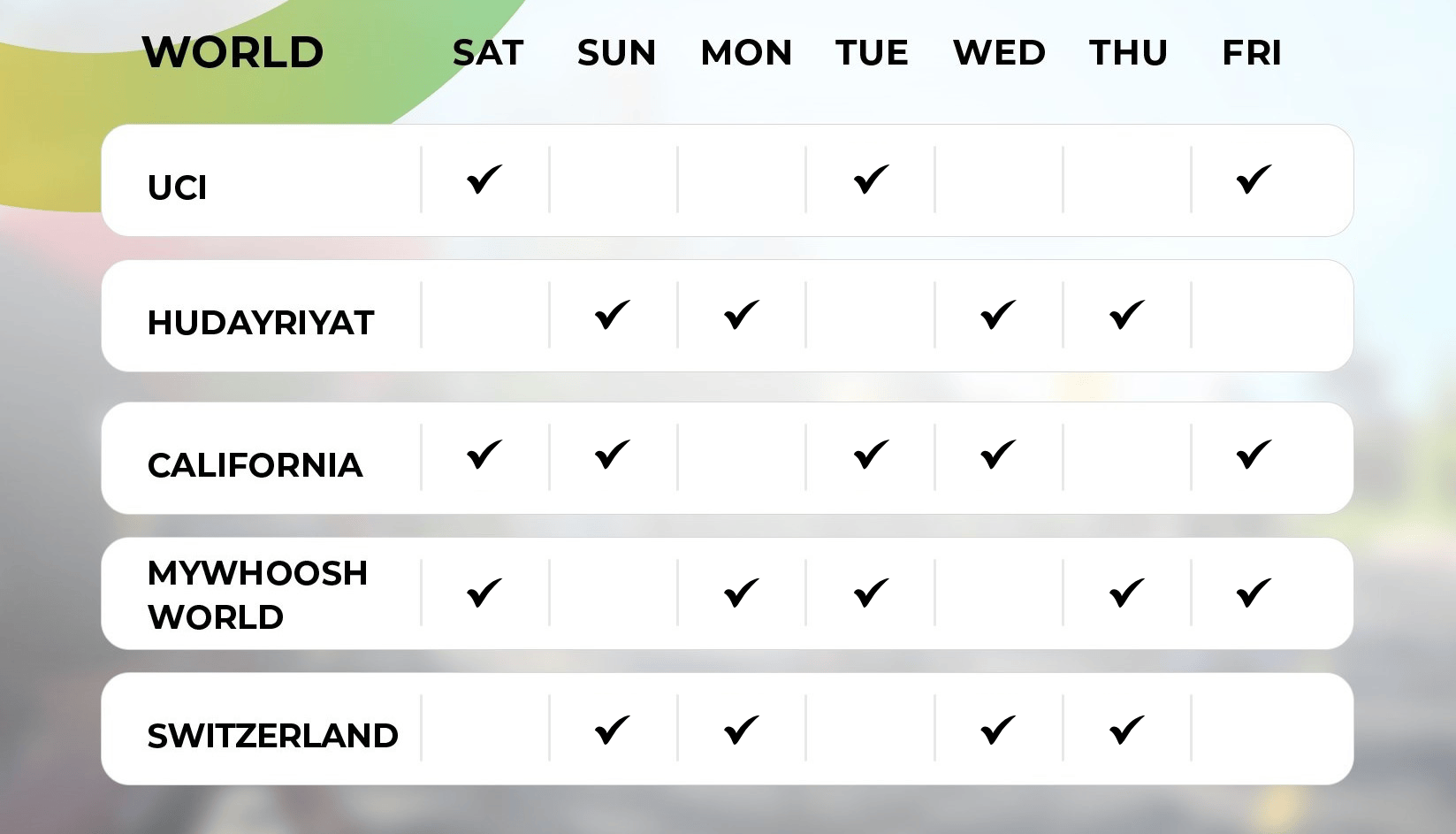1456x834 pixels.
Task: Click the WED column header
Action: pos(999,53)
